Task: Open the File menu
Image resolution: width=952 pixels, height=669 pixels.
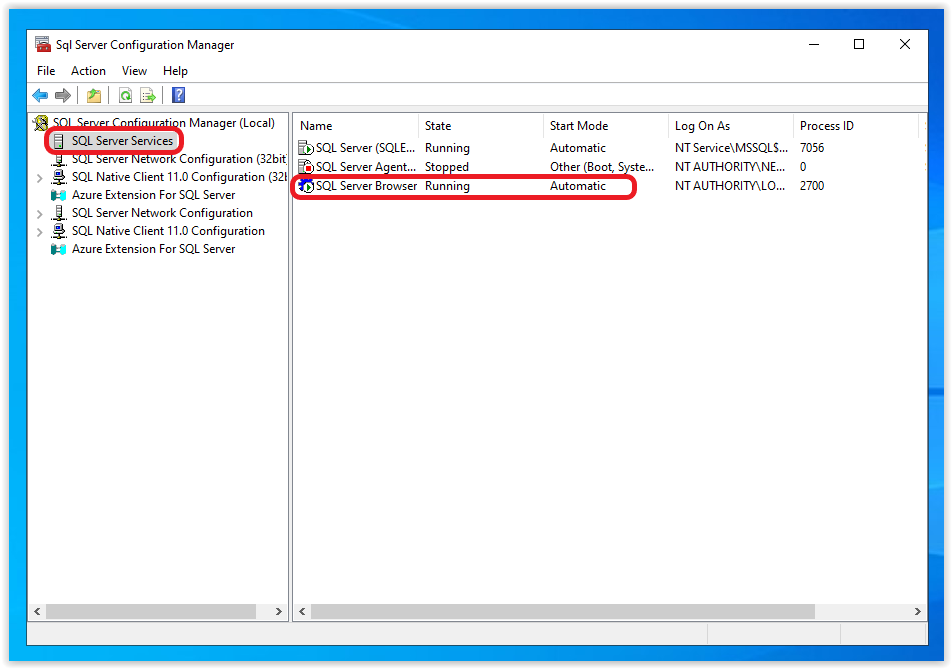Action: [46, 71]
